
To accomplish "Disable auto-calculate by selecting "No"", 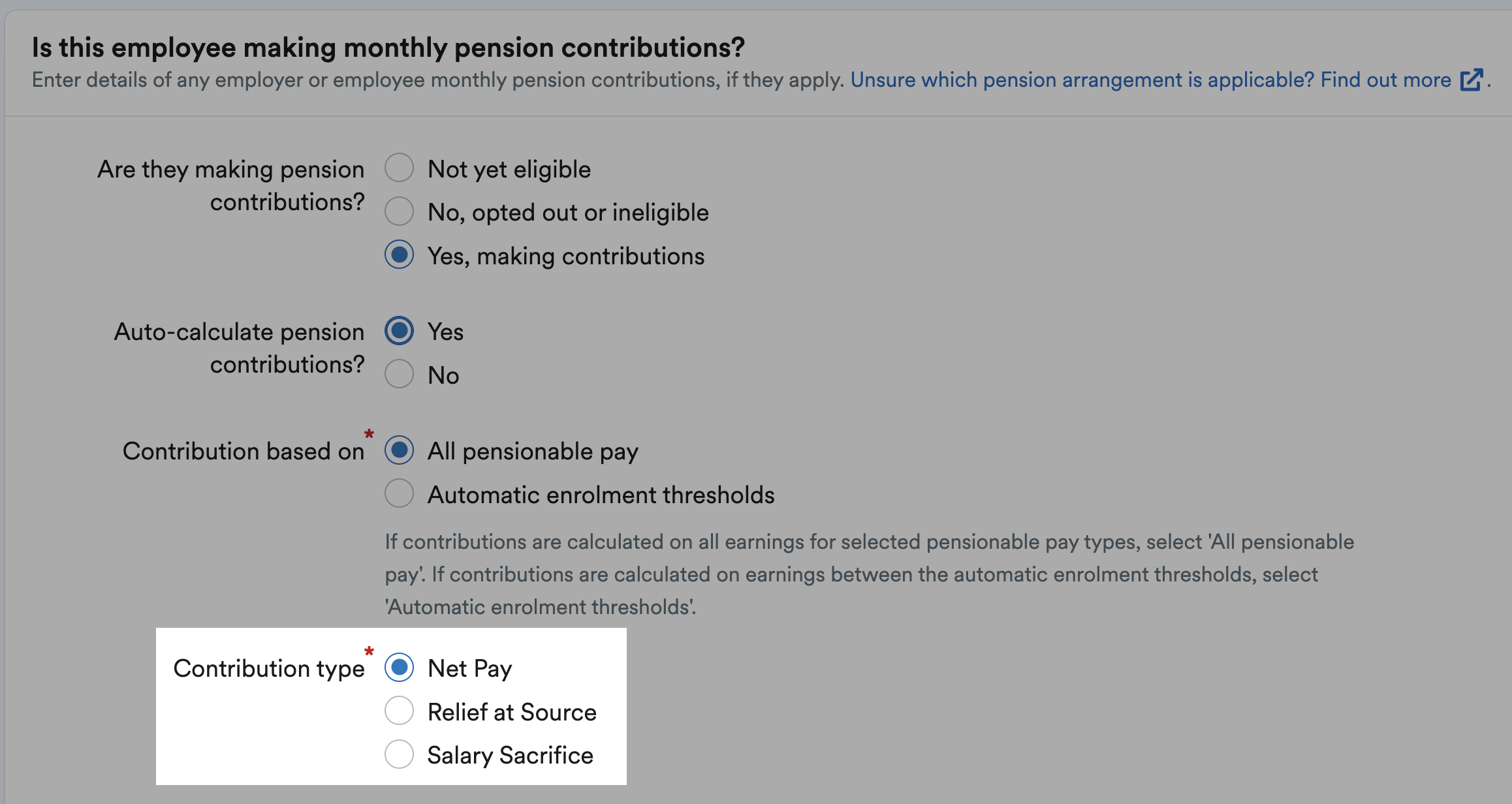I will coord(399,373).
